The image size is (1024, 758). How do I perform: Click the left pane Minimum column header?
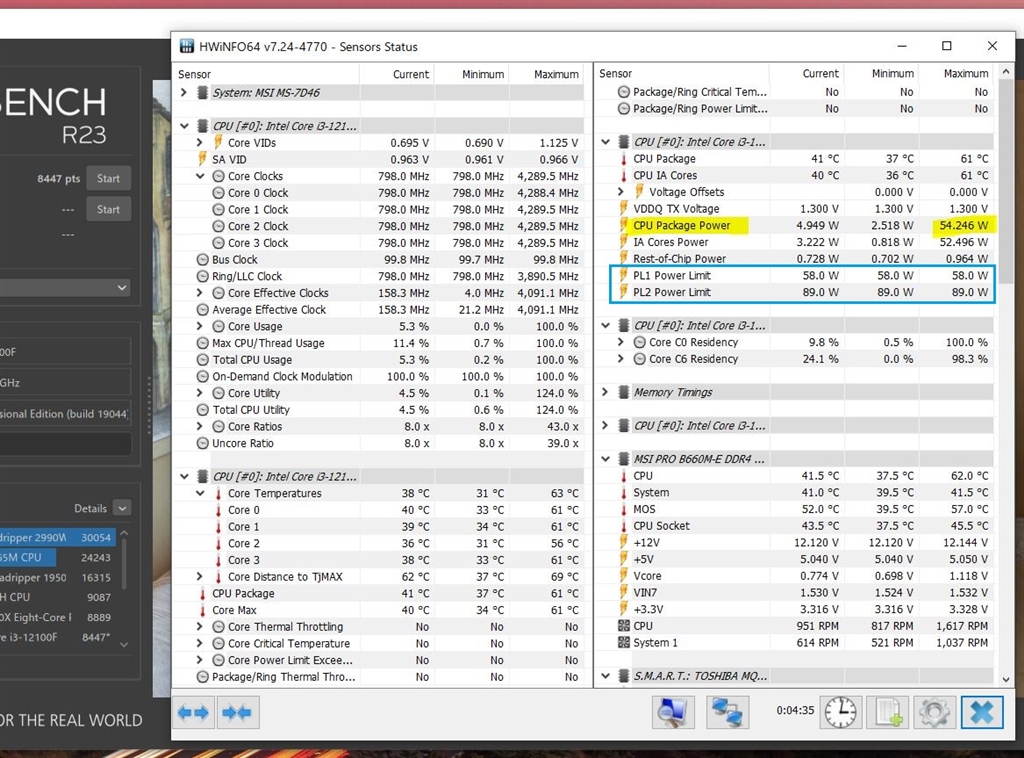[x=483, y=74]
